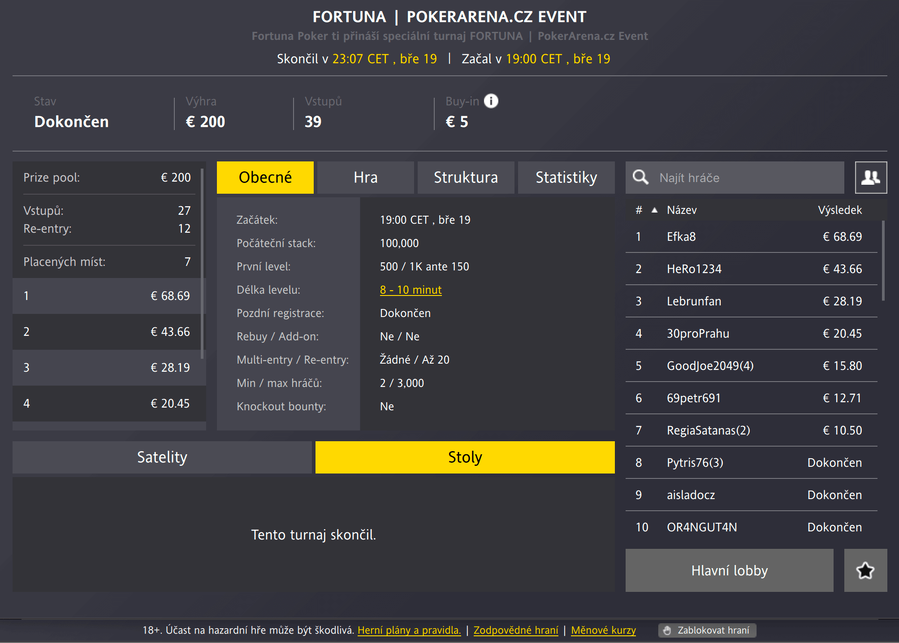Open the Měnové kurzy link
Viewport: 899px width, 643px height.
[603, 630]
